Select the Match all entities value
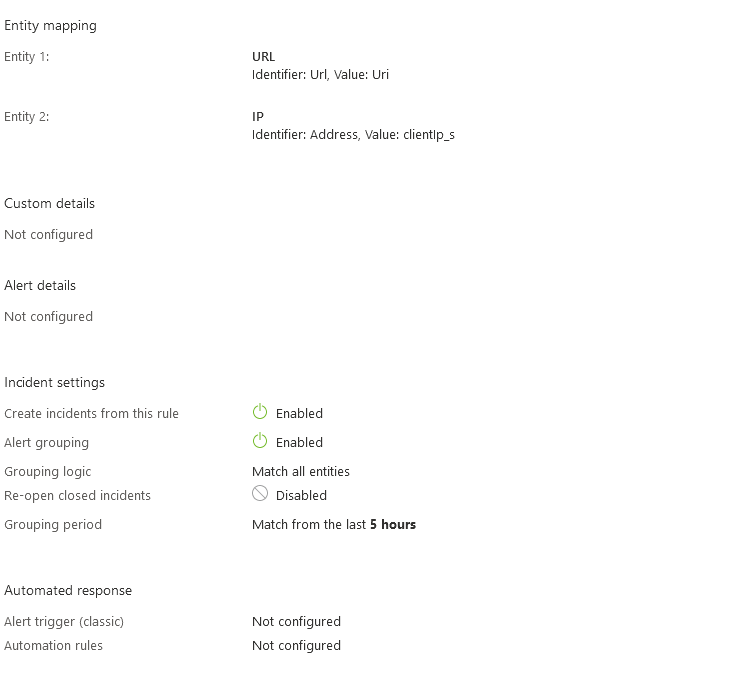The width and height of the screenshot is (746, 679). (x=301, y=472)
